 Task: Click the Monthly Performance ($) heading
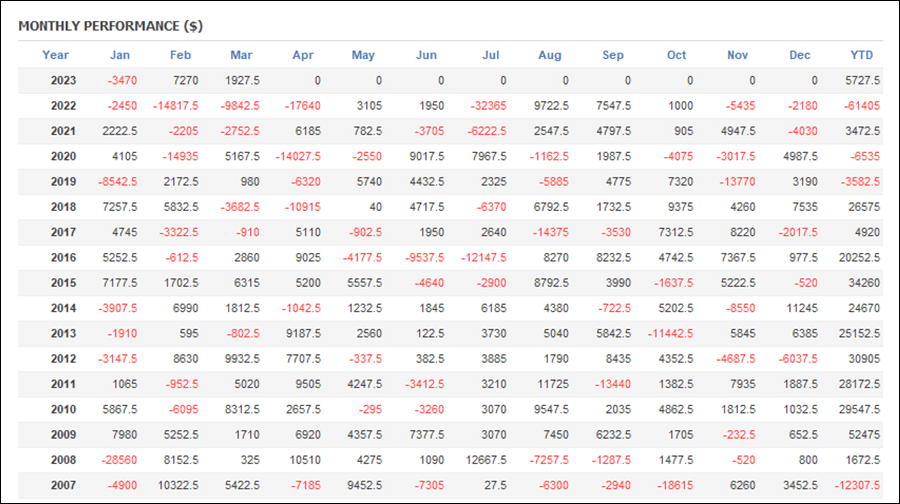[110, 26]
